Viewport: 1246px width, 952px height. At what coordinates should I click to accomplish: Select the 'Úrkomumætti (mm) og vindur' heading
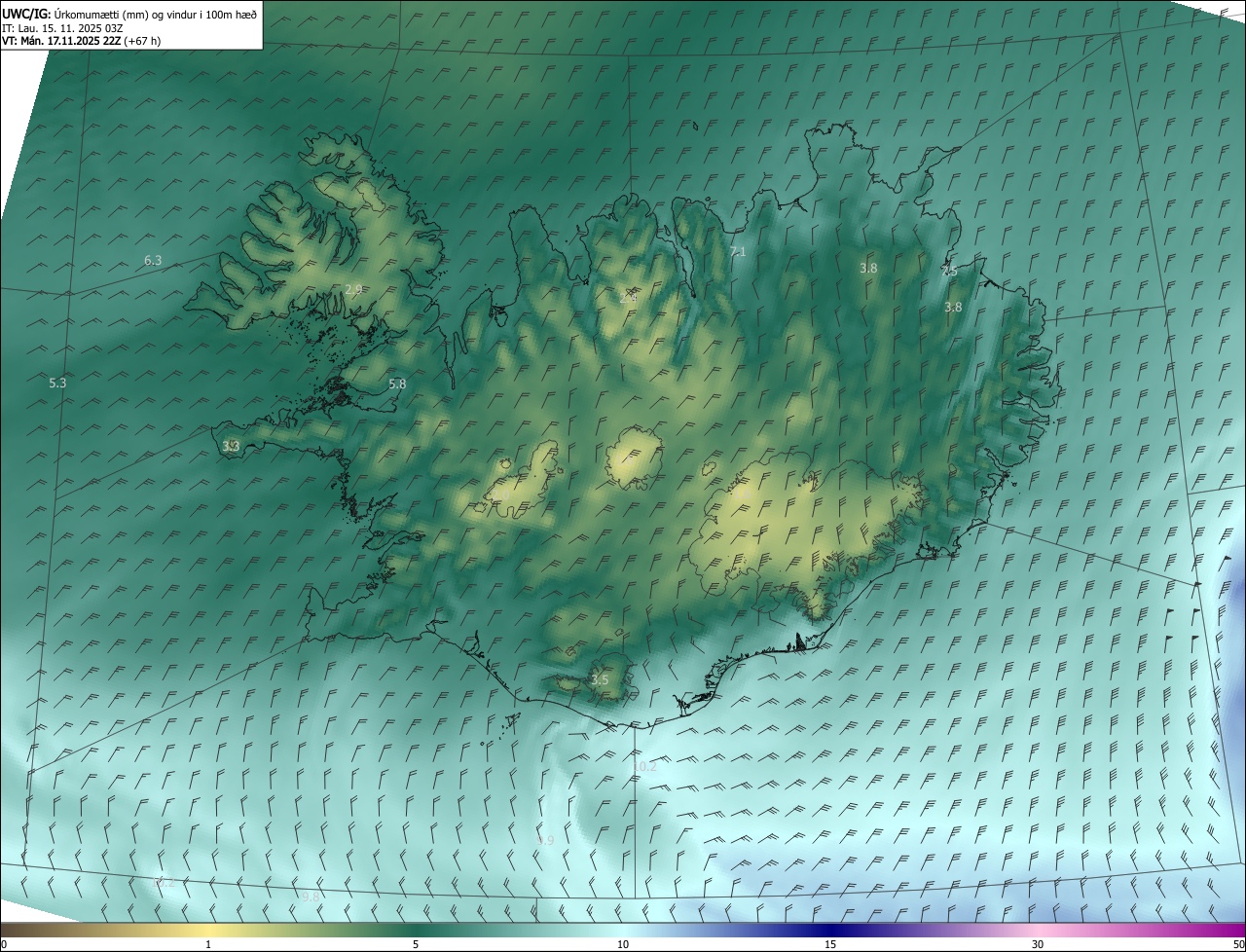(x=127, y=13)
